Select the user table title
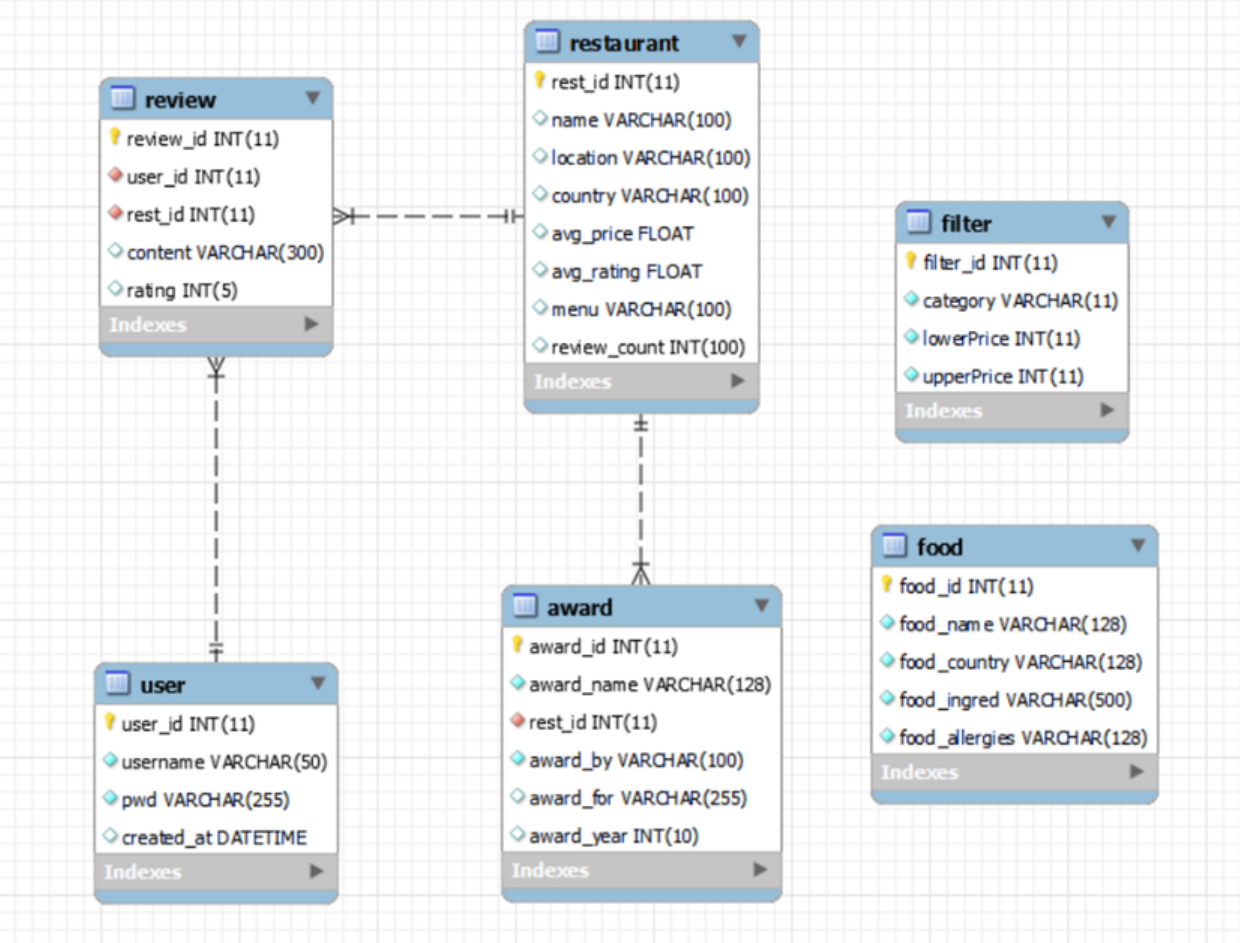Screen dimensions: 1240x943 pyautogui.click(x=162, y=685)
